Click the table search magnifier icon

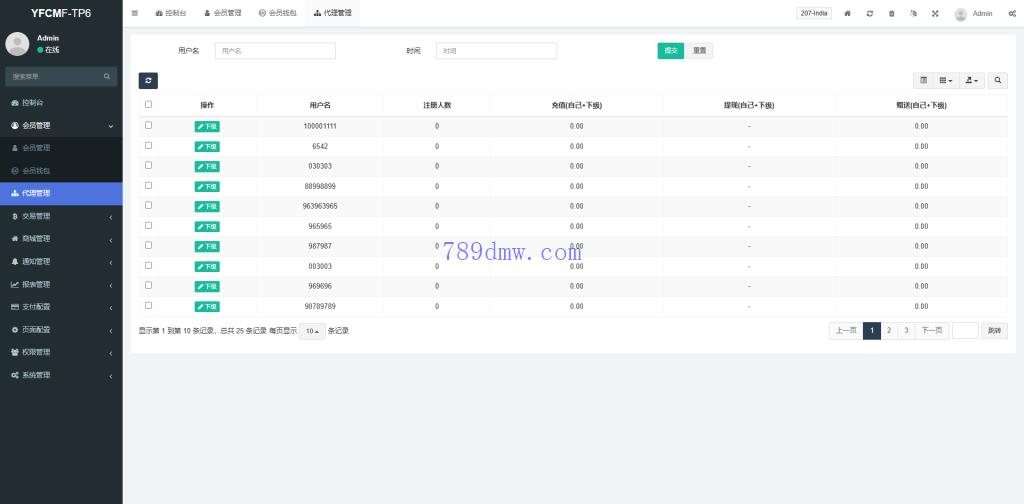(x=998, y=80)
